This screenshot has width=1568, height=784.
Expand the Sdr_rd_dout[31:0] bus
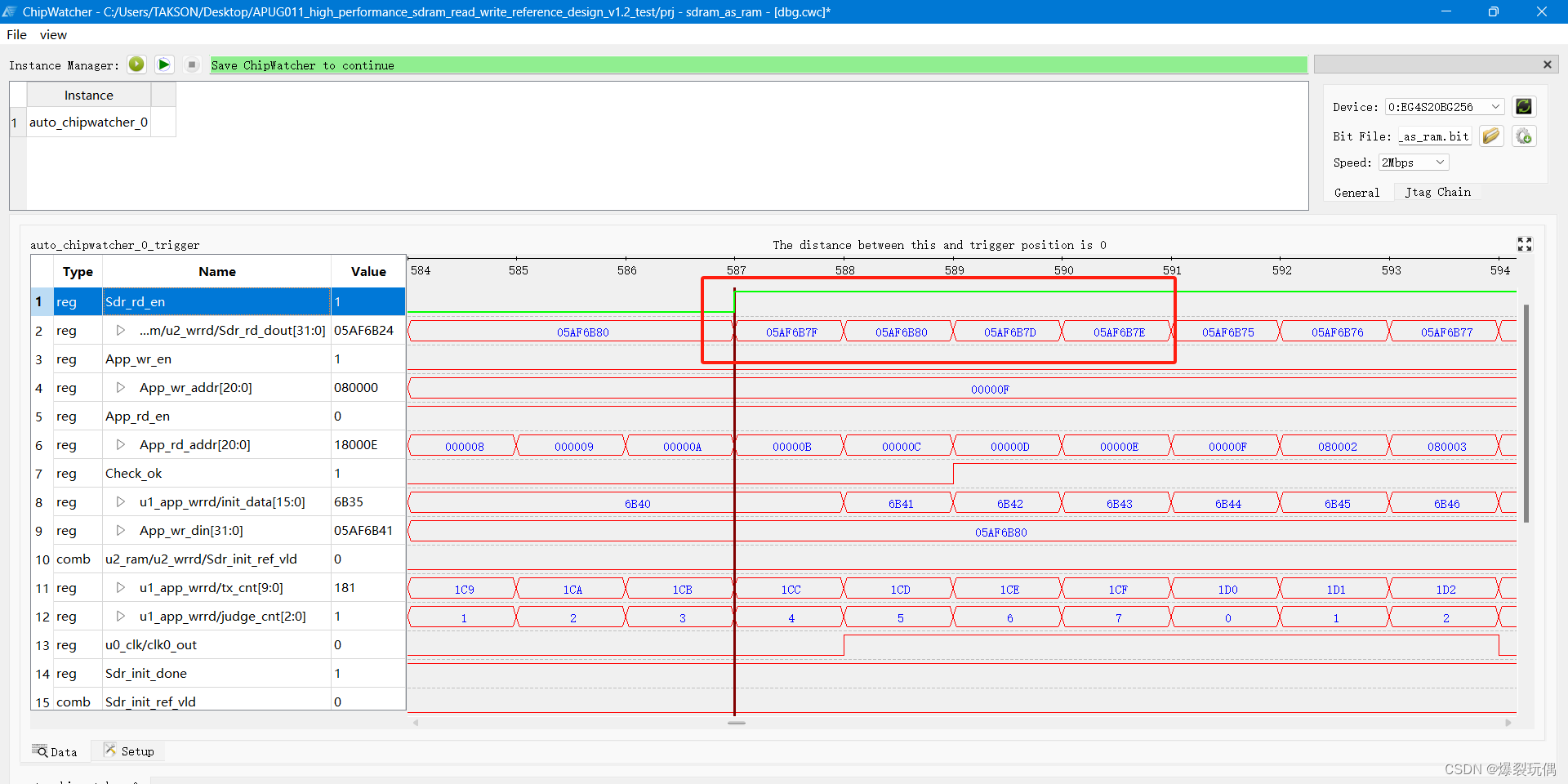[121, 331]
